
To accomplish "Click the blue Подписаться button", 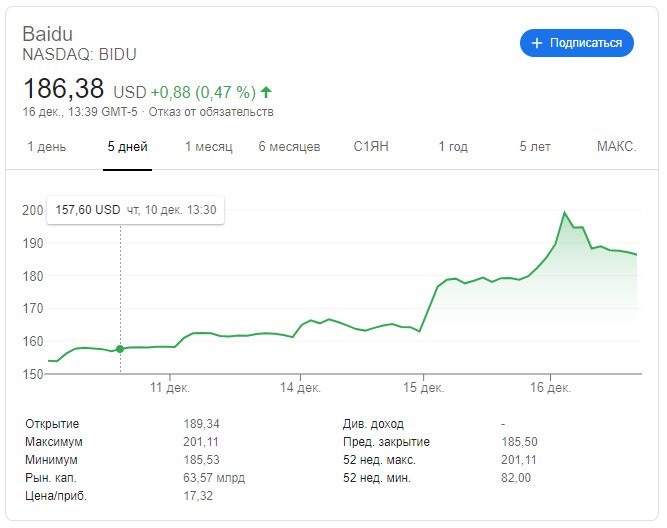I will pos(576,43).
